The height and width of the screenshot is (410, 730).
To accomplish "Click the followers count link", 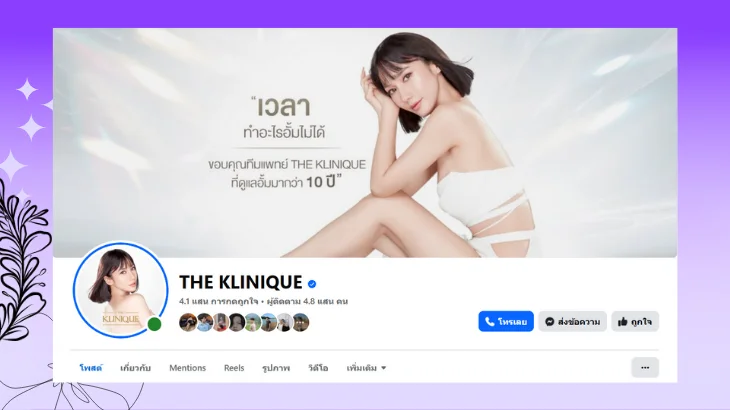I will (x=307, y=302).
